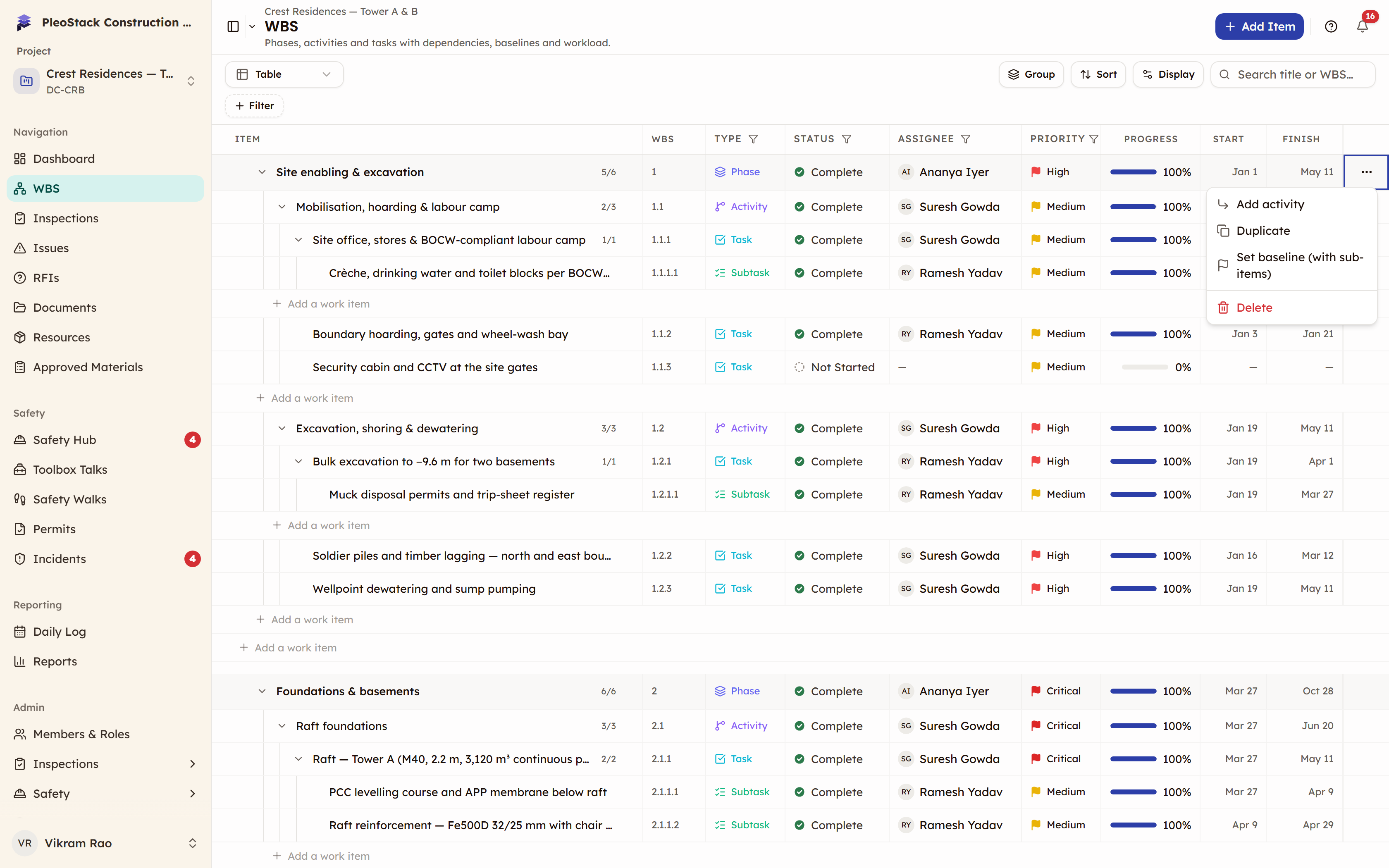Open Approved Materials page
The width and height of the screenshot is (1389, 868).
click(x=105, y=367)
